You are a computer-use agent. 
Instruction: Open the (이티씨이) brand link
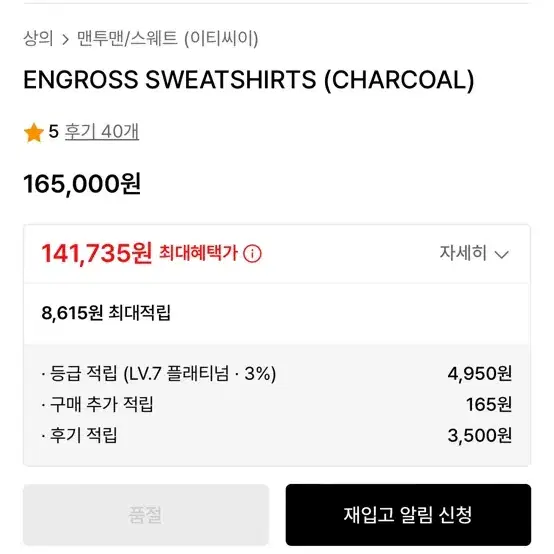(x=222, y=39)
